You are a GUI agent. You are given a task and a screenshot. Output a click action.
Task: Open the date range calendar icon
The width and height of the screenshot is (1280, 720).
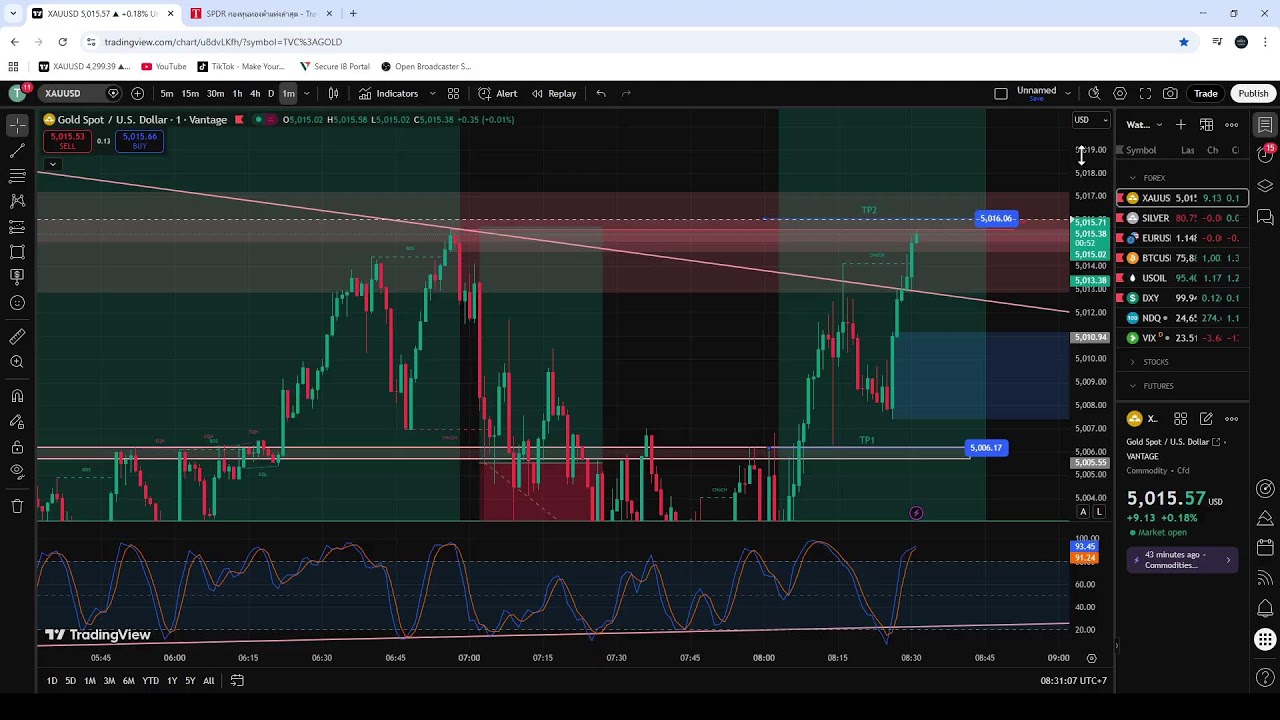pyautogui.click(x=237, y=680)
